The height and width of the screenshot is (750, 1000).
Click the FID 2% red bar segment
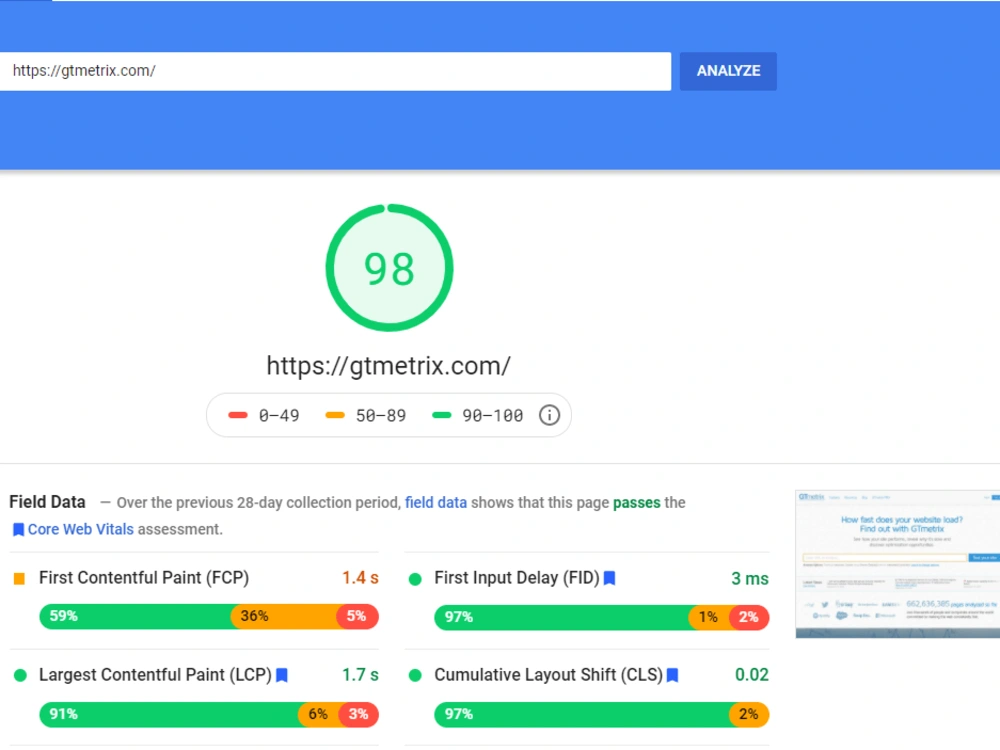coord(749,617)
